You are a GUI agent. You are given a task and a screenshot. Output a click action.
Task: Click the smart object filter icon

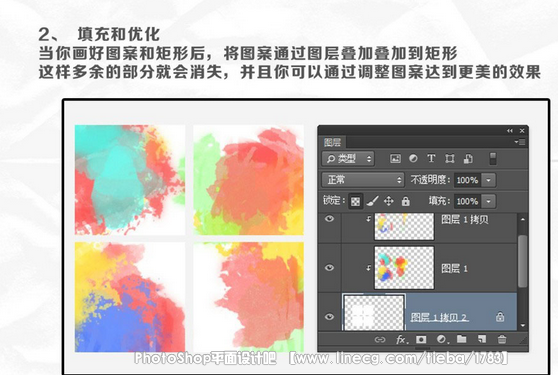[x=468, y=159]
